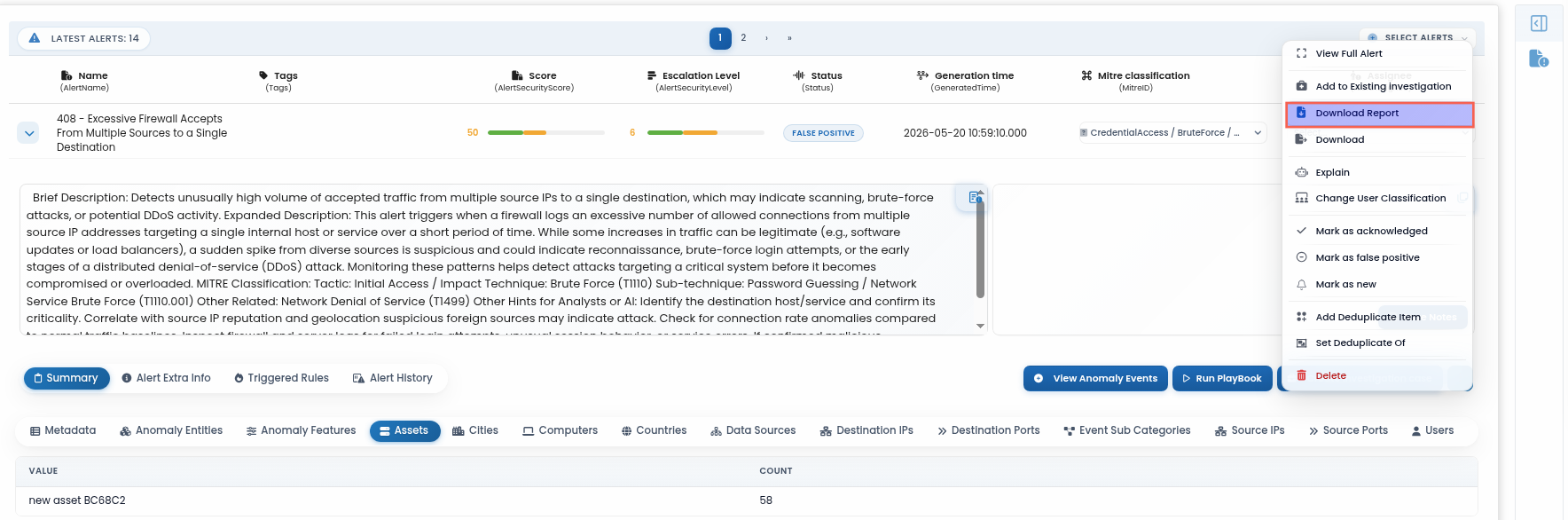
Task: Click the Set Deduplicate Of icon
Action: click(x=1301, y=343)
